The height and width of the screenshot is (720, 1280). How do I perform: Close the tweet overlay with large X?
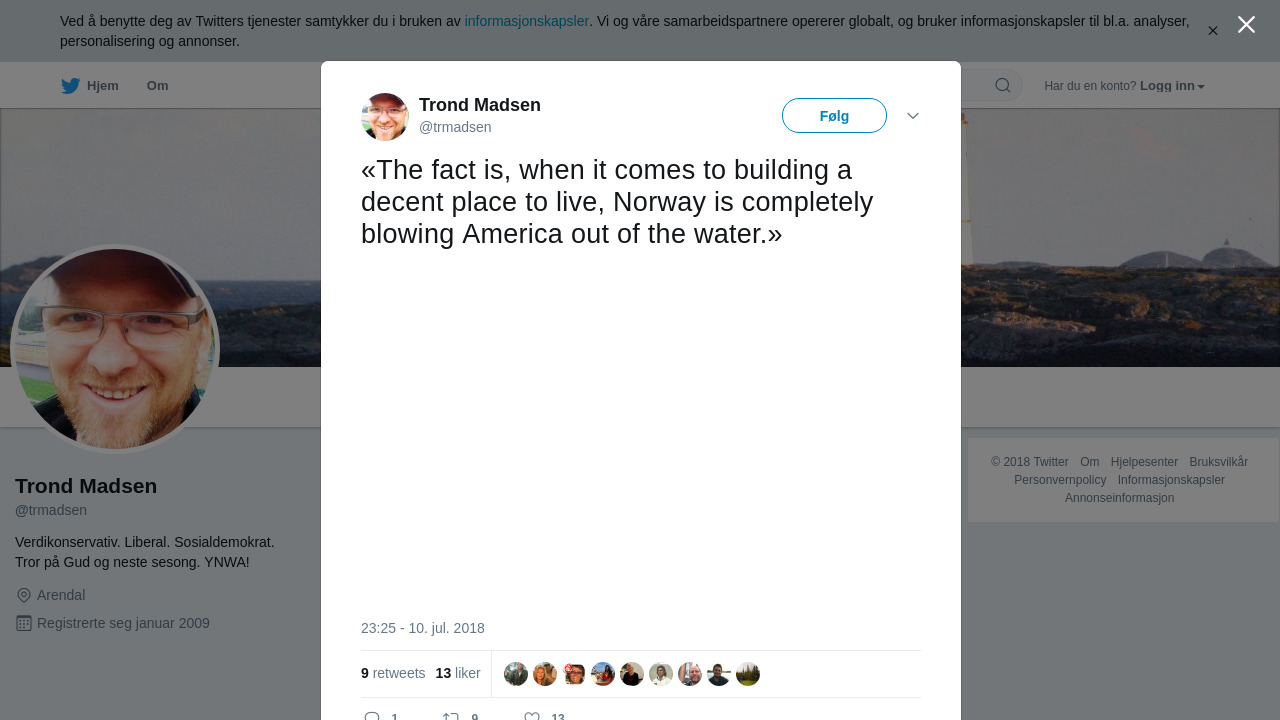[x=1246, y=25]
